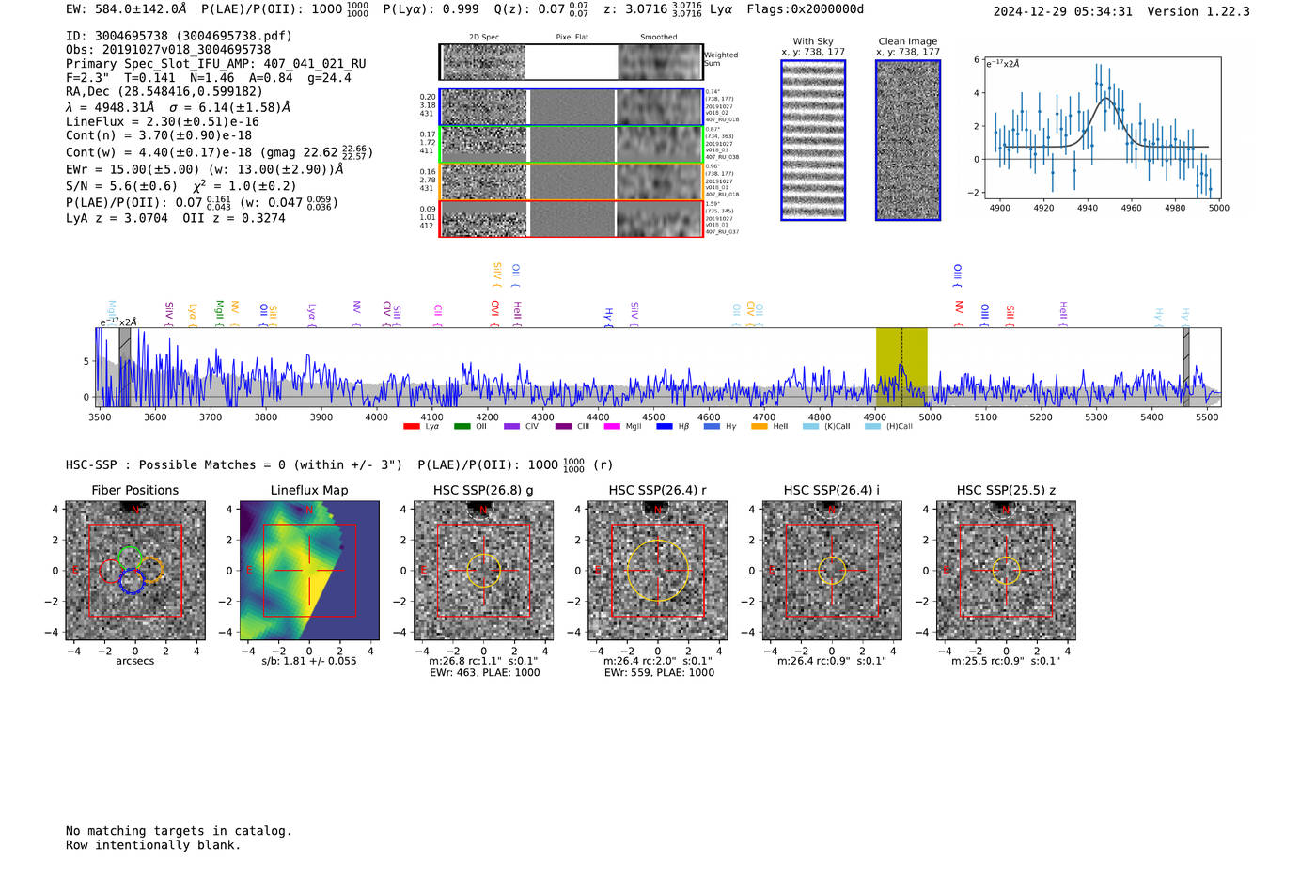Click the red Lyα legend swatch
This screenshot has height=896, width=1316.
click(x=411, y=427)
